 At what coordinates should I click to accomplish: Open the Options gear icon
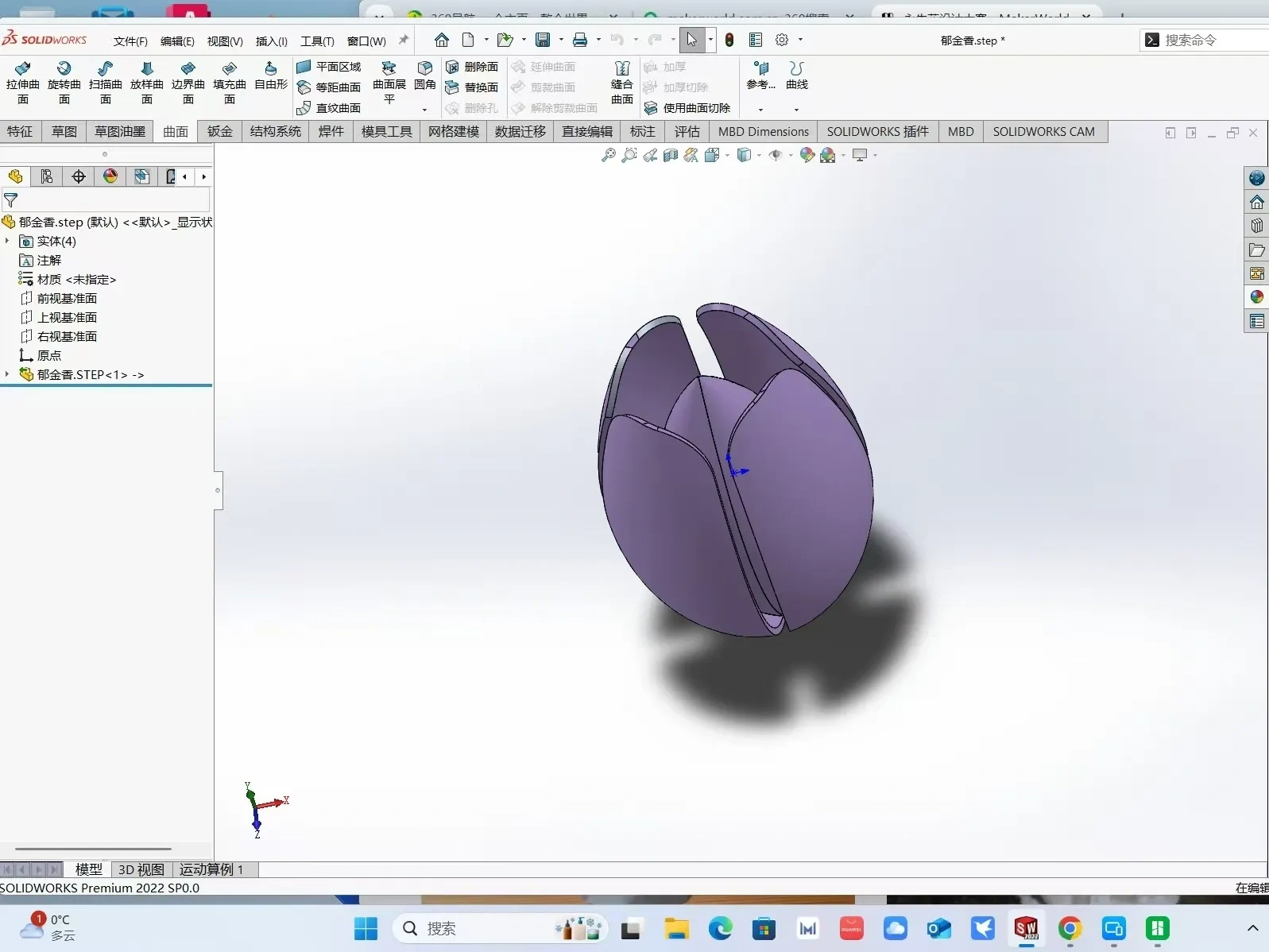click(782, 40)
